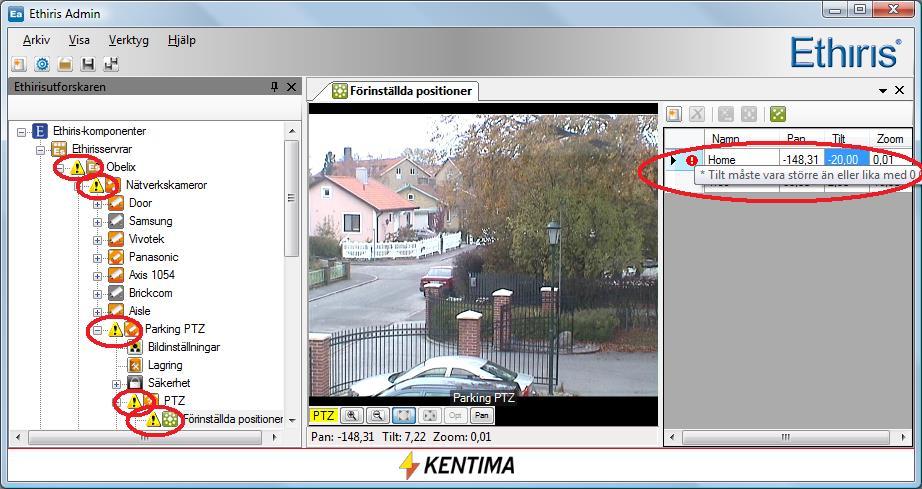Click the red error icon on Home row
This screenshot has width=922, height=489.
point(692,160)
